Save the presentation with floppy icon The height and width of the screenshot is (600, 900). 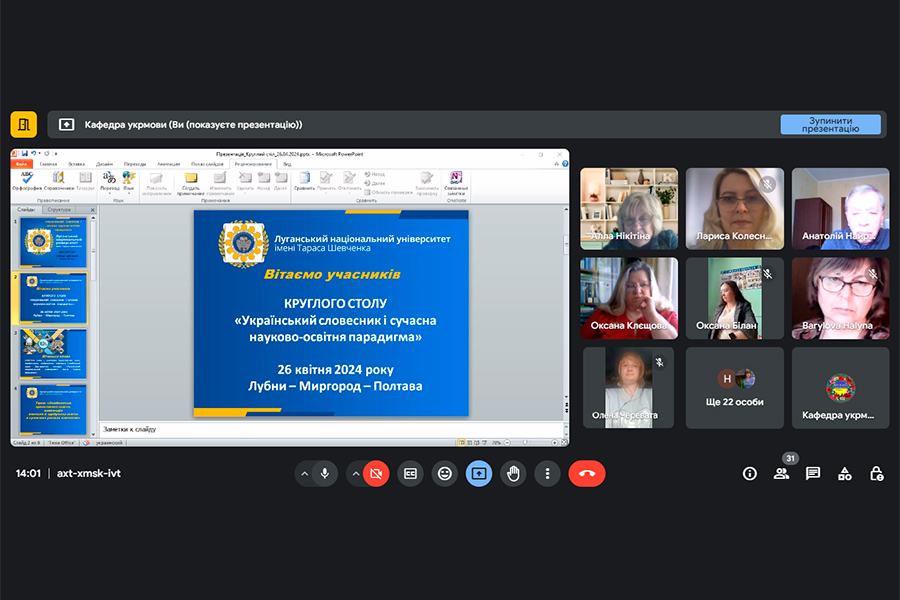click(x=25, y=154)
